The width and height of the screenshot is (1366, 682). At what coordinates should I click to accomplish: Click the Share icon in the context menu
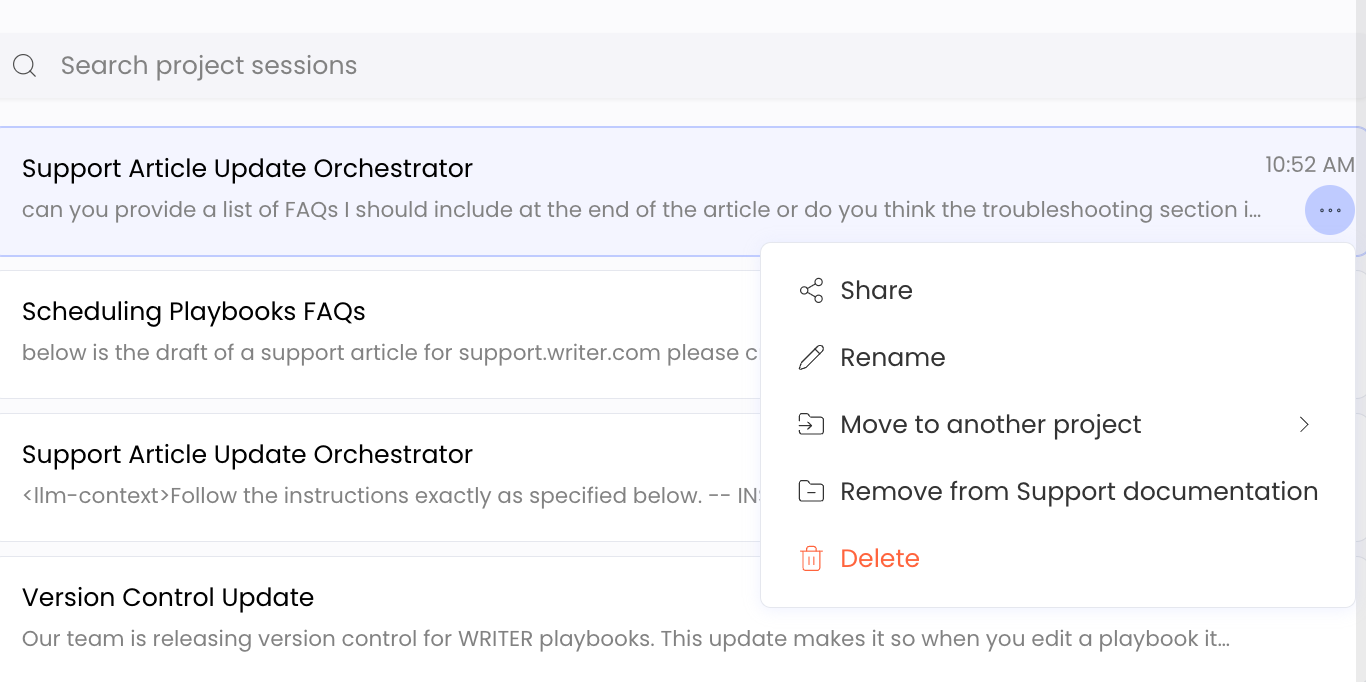pos(811,291)
